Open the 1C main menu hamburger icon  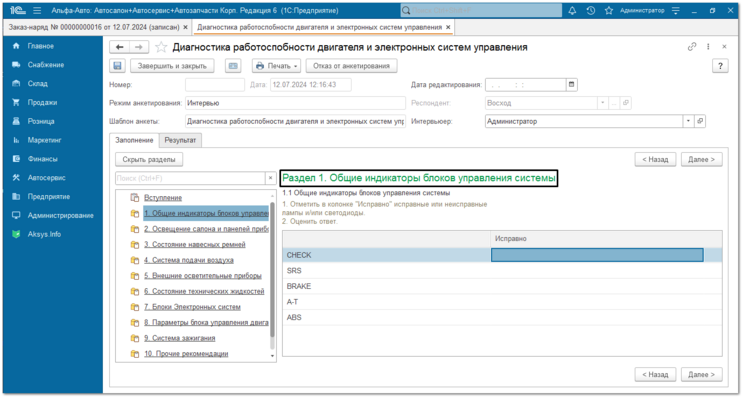coord(37,10)
